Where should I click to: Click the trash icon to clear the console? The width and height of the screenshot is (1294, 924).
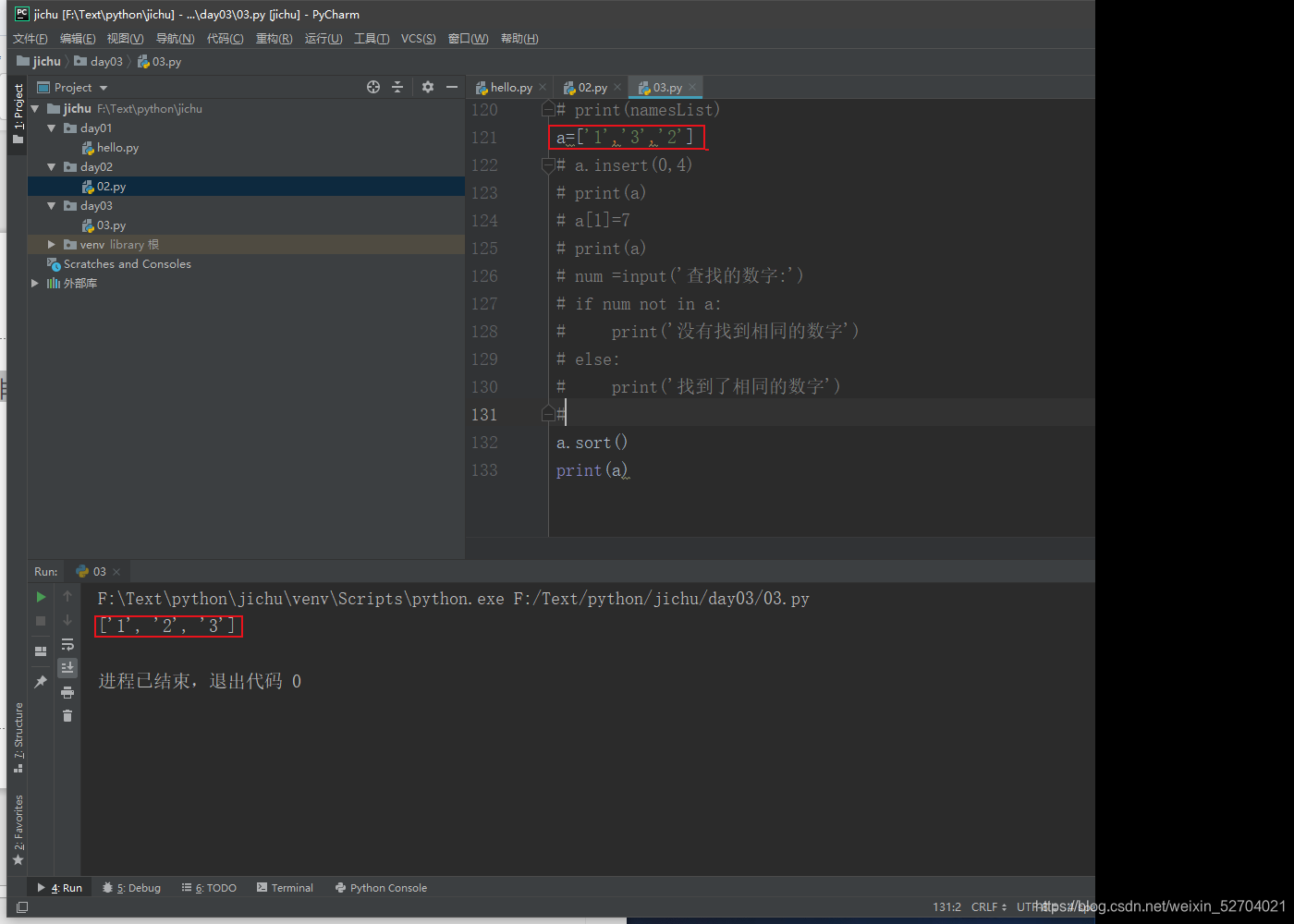click(x=67, y=716)
